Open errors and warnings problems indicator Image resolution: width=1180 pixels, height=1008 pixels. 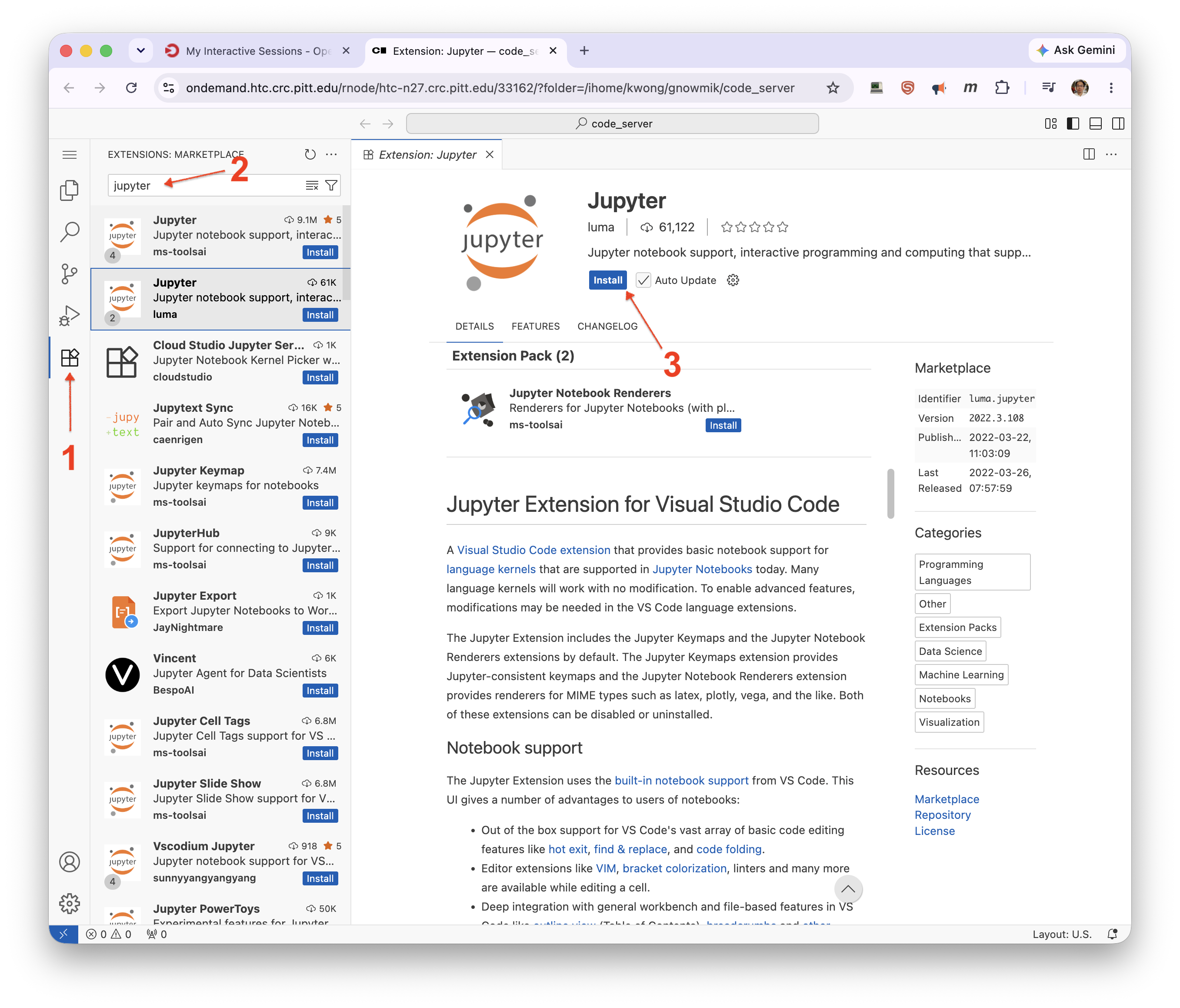click(108, 934)
